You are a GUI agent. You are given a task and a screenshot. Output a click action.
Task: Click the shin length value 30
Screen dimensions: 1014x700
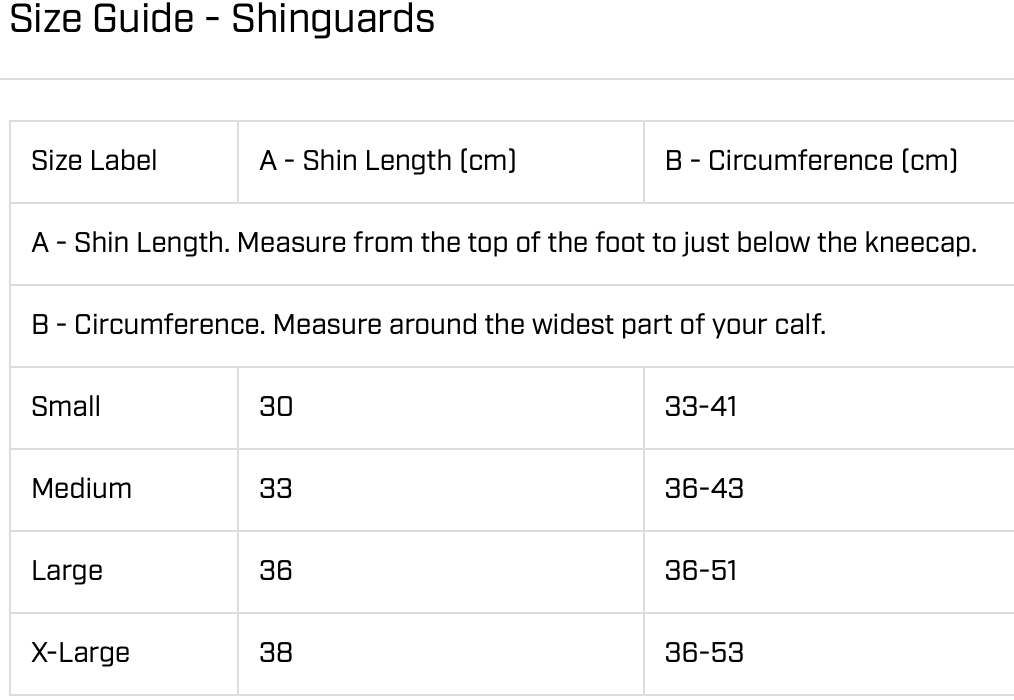(x=276, y=407)
